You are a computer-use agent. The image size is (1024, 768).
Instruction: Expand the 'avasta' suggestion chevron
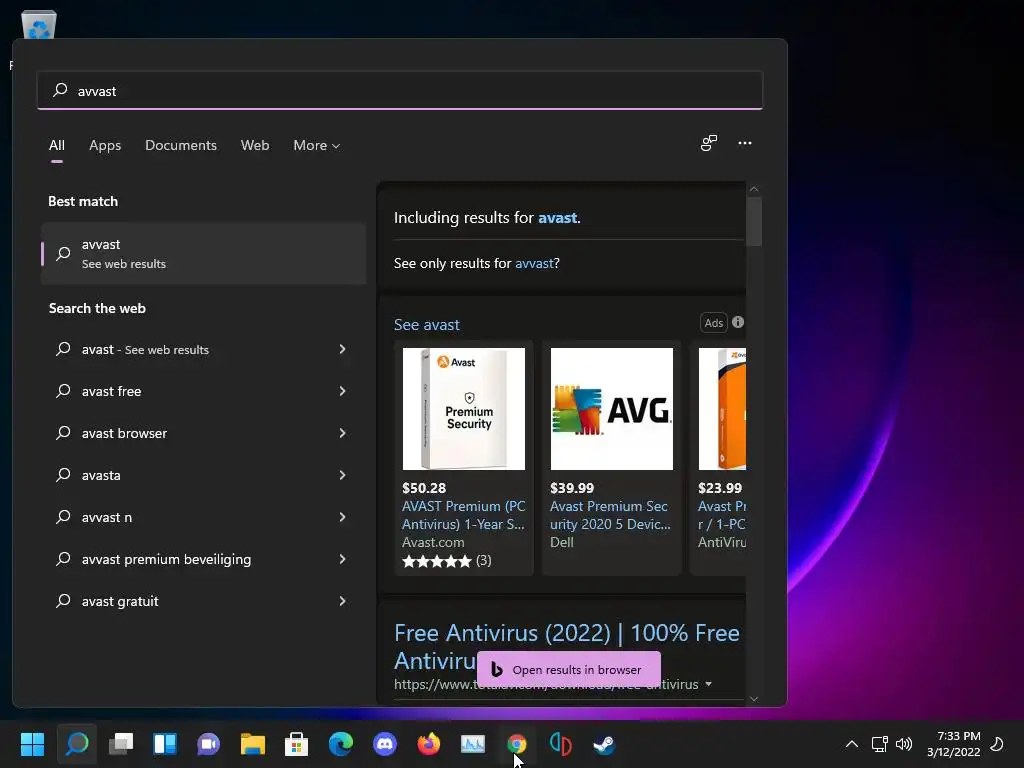tap(342, 475)
